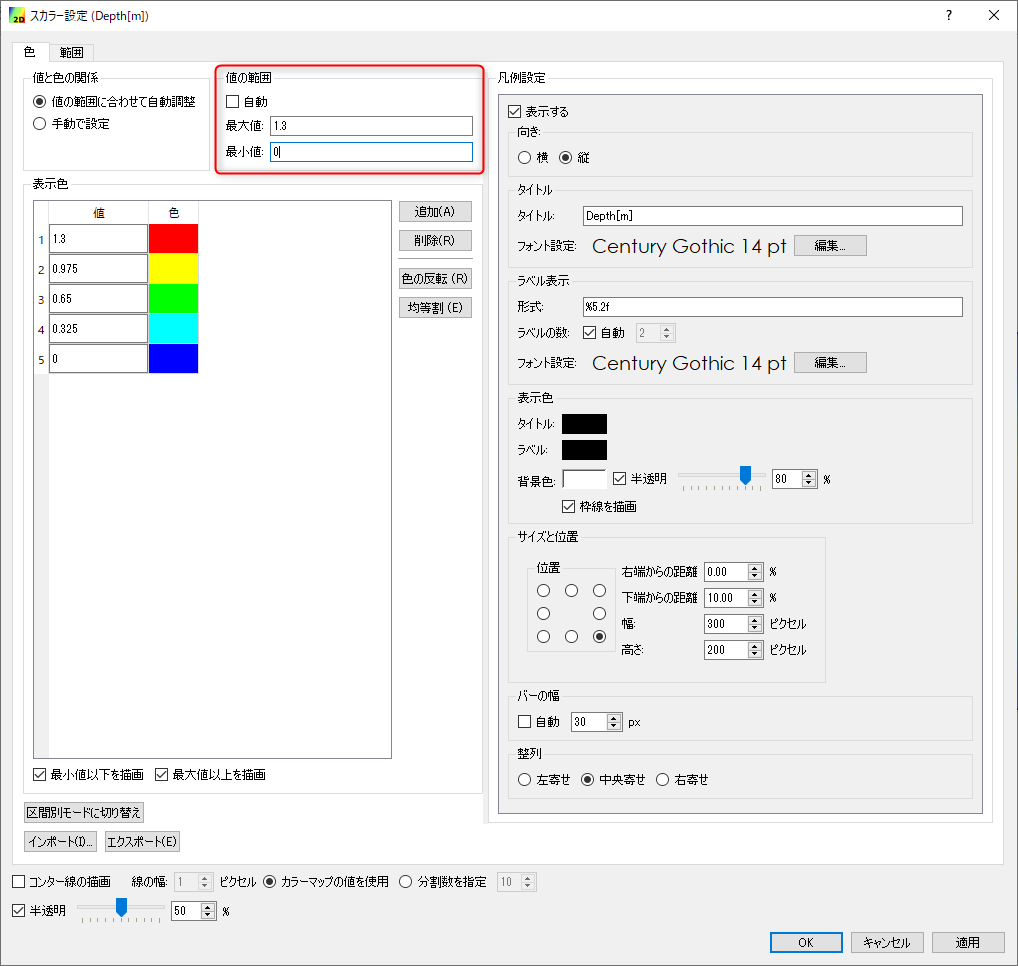Select 左寄せ alignment radio button
This screenshot has height=966, width=1018.
[x=525, y=780]
